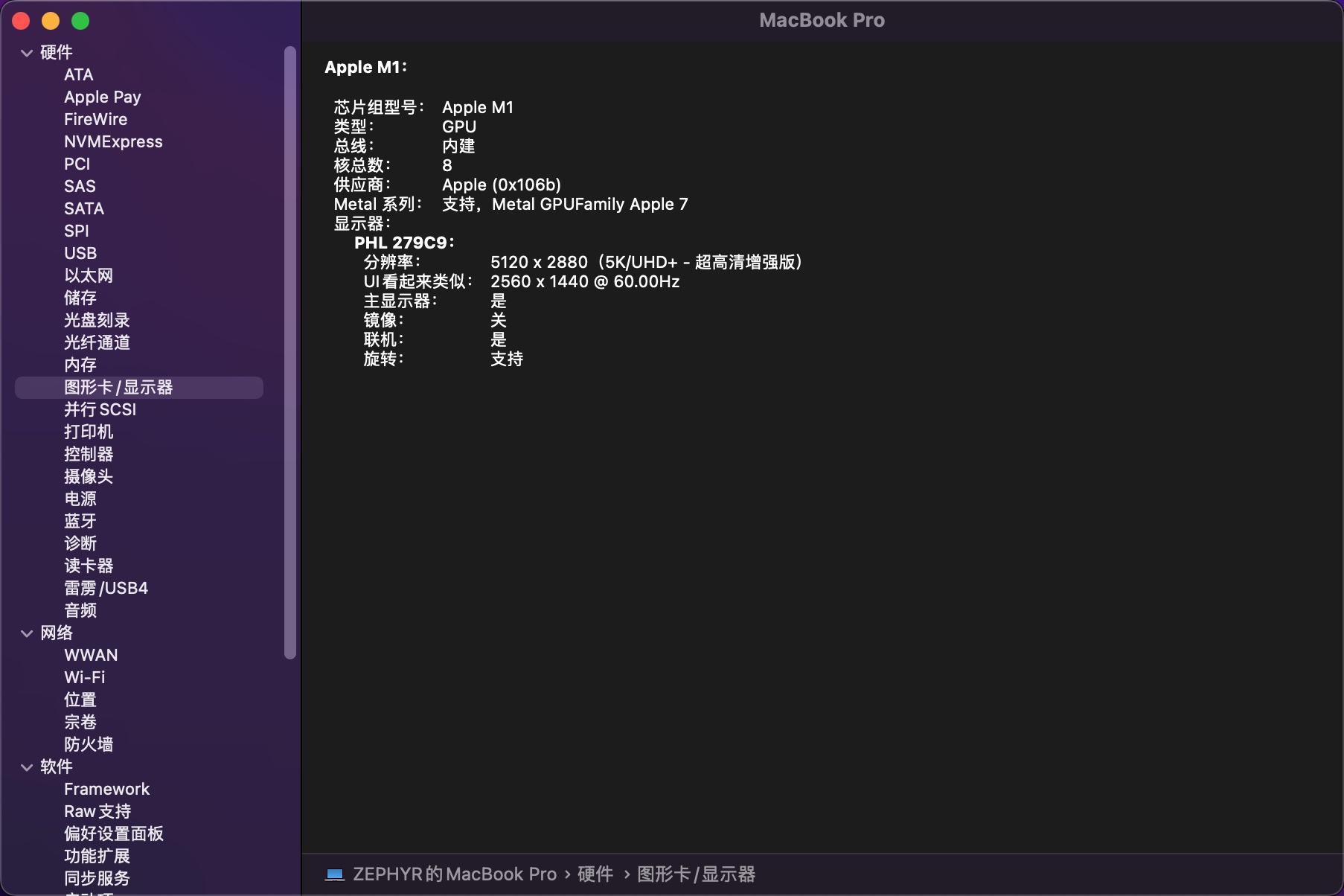Collapse the 硬件 section chevron
Image resolution: width=1344 pixels, height=896 pixels.
click(x=27, y=53)
